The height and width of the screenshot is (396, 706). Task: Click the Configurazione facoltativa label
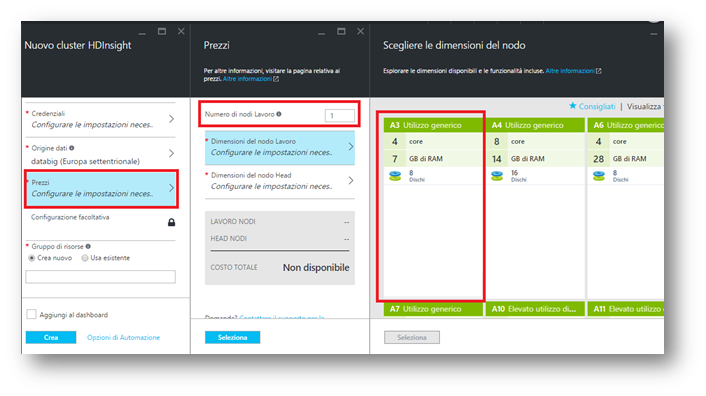tap(70, 217)
